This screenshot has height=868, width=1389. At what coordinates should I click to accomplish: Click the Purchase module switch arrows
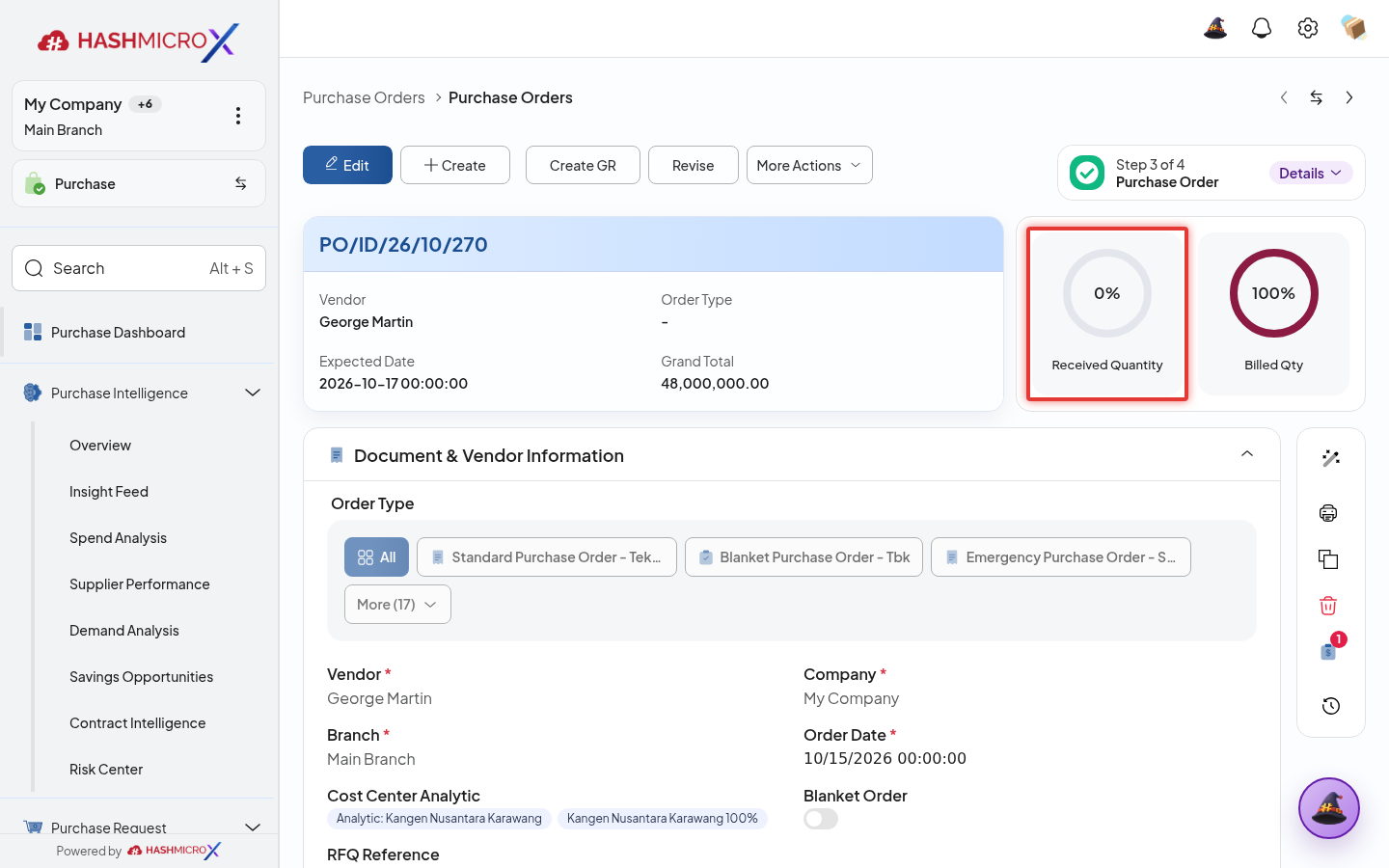point(241,183)
